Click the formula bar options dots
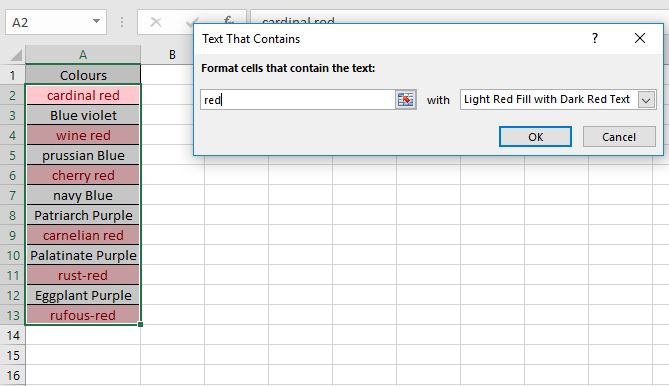Screen dimensions: 669x386 click(122, 22)
